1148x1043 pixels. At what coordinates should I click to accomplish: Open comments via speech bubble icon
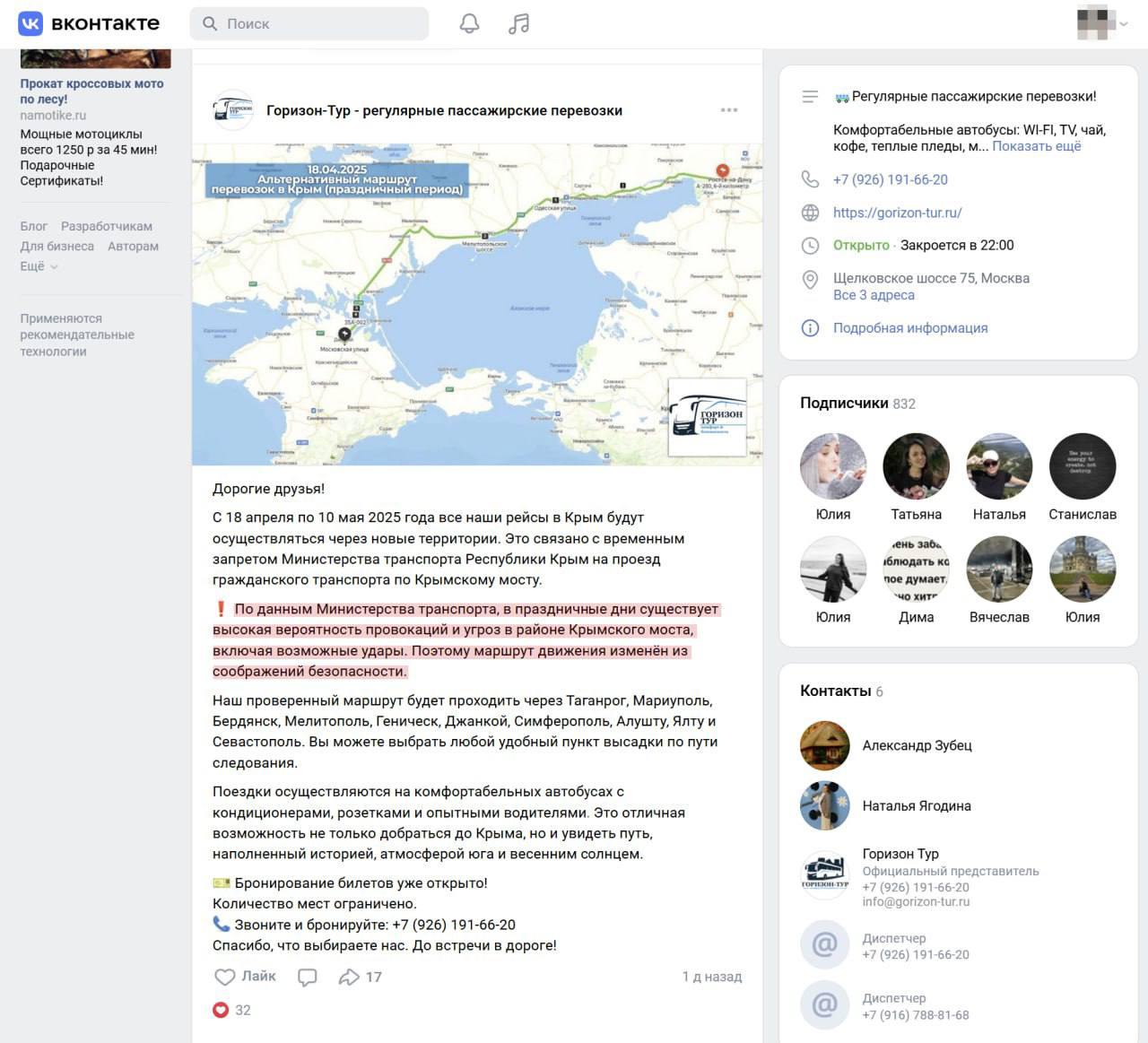(308, 978)
